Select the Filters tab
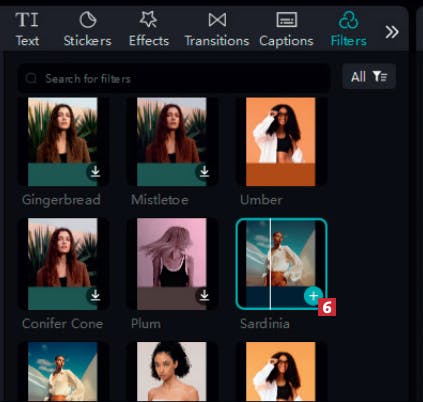The image size is (423, 402). click(x=348, y=29)
